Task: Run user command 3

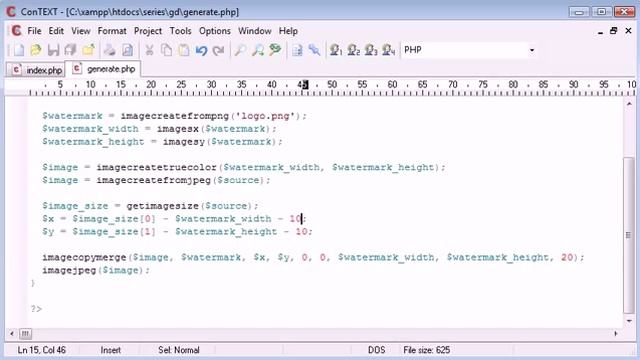Action: tap(371, 50)
